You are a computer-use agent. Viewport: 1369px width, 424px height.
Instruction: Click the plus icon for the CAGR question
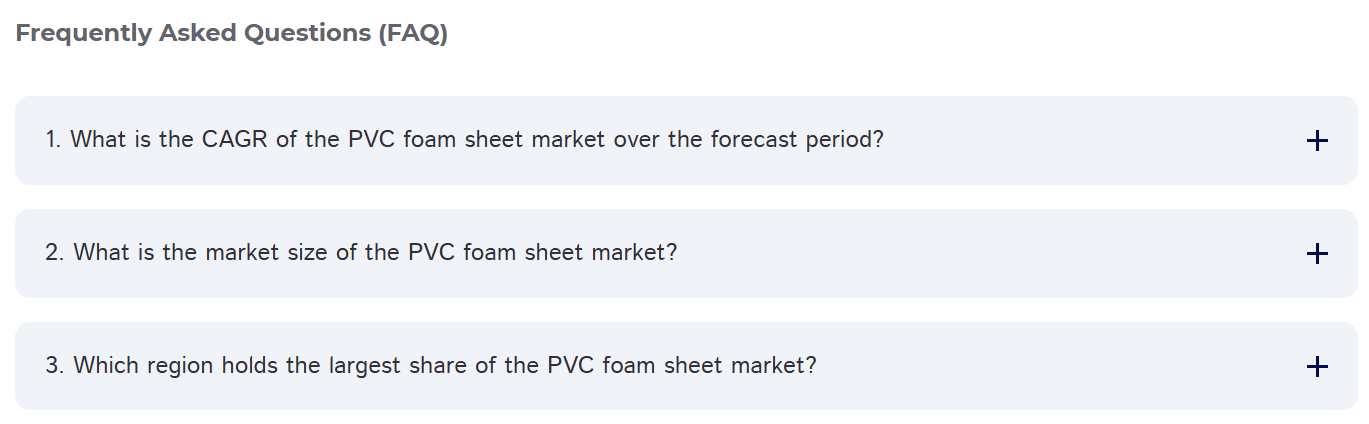point(1317,141)
